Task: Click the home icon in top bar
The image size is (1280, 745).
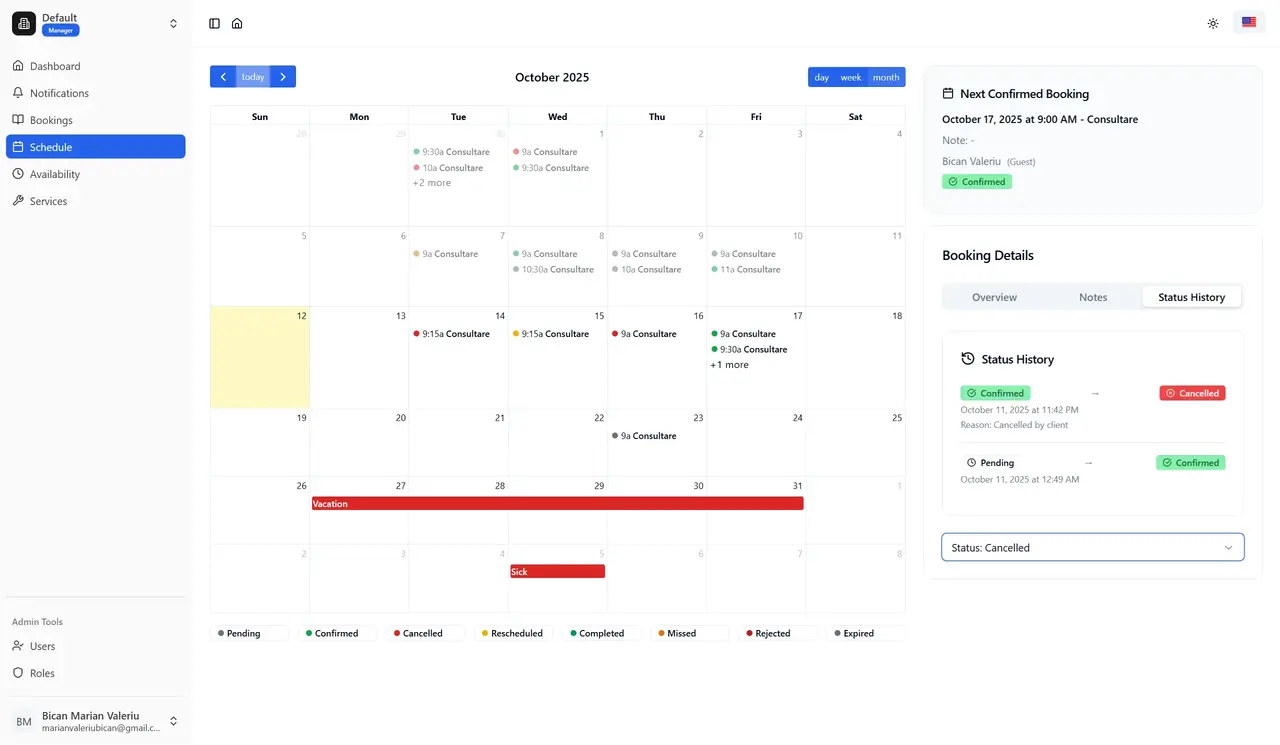Action: 237,23
